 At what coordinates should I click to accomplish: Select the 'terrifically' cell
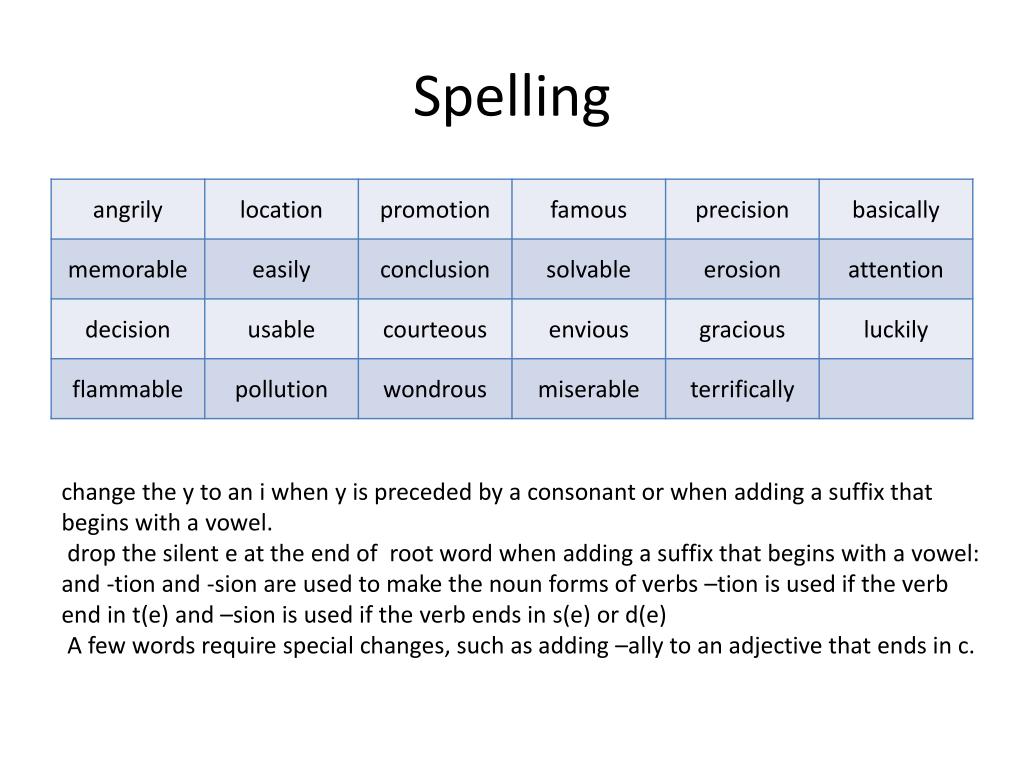pyautogui.click(x=742, y=389)
